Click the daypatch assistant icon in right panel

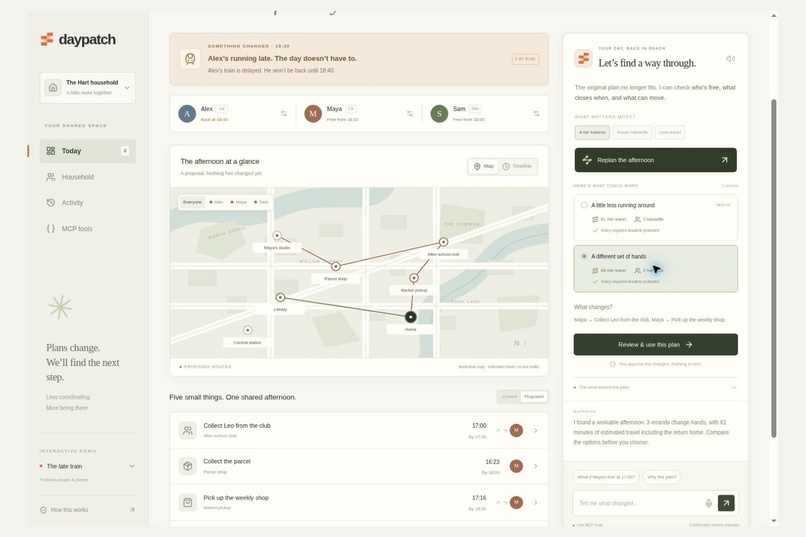pyautogui.click(x=583, y=59)
